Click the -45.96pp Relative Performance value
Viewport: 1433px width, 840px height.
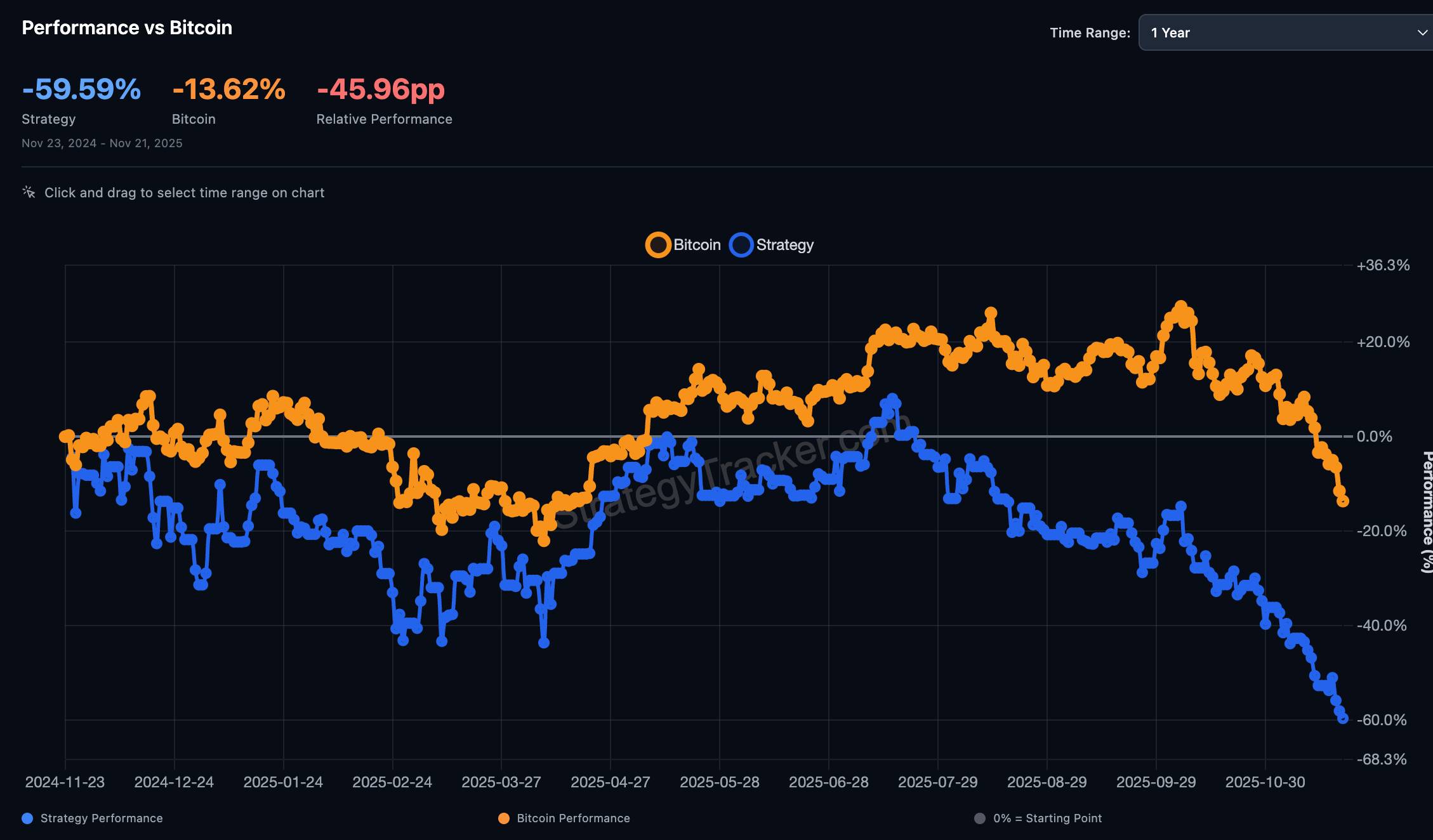[x=381, y=89]
